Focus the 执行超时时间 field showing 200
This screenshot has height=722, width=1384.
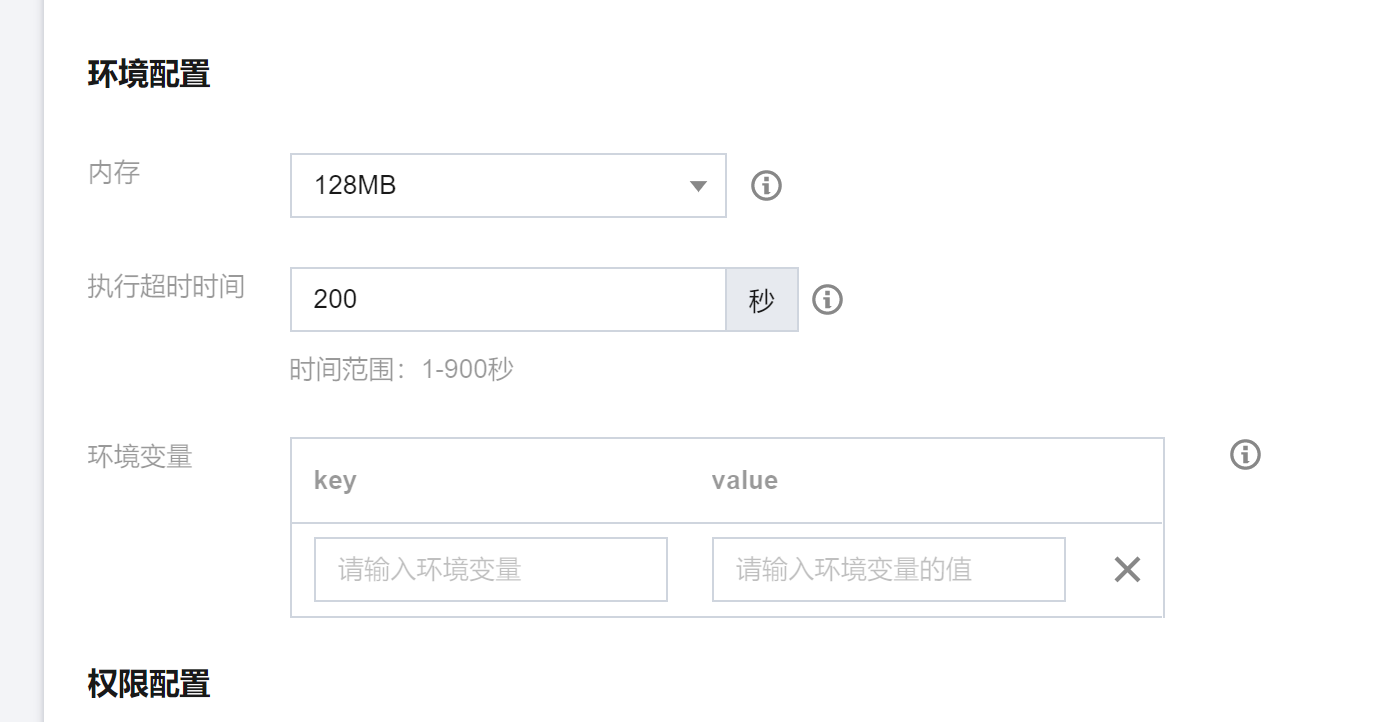click(508, 299)
